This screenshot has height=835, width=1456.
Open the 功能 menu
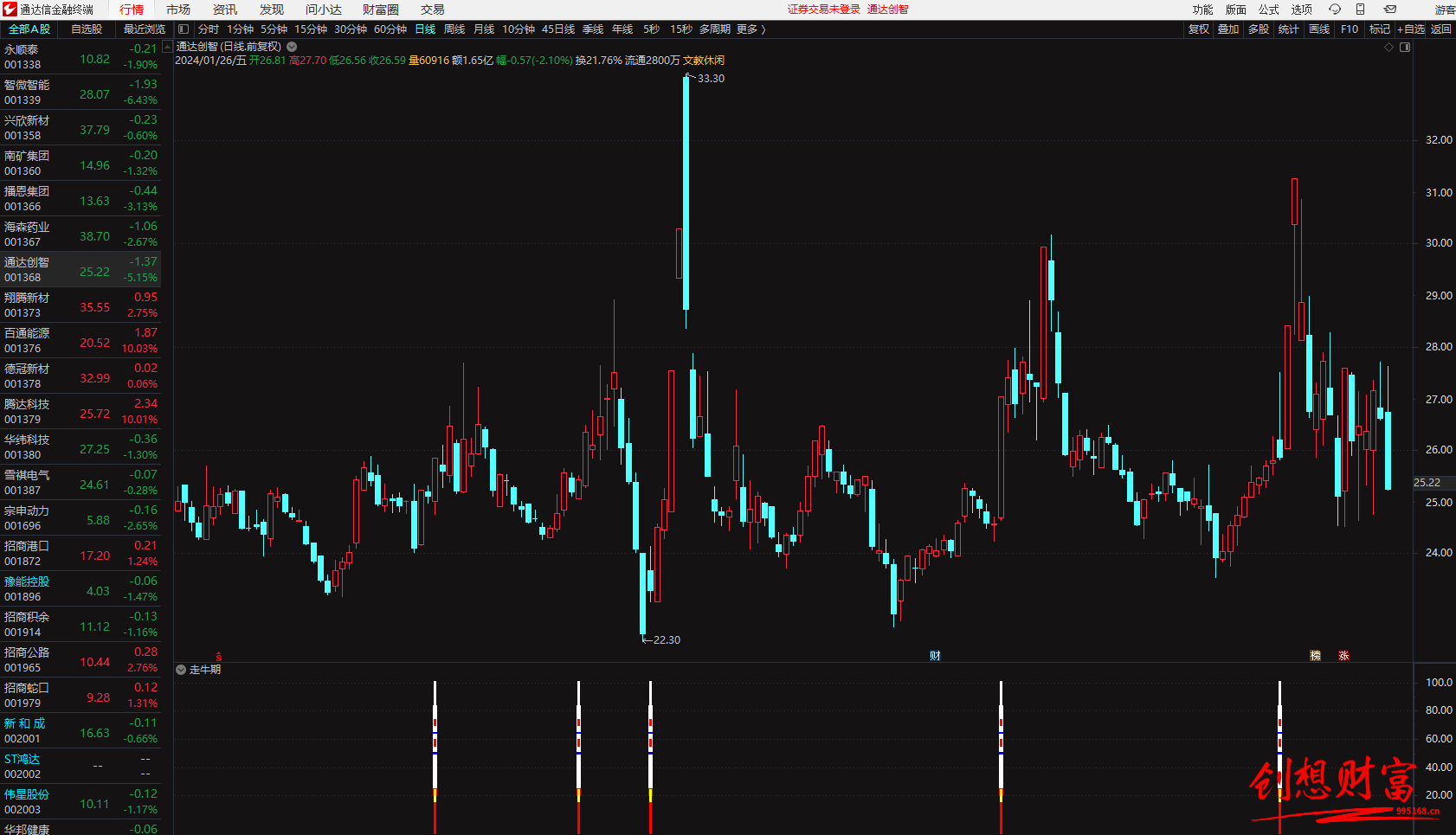click(x=1203, y=10)
